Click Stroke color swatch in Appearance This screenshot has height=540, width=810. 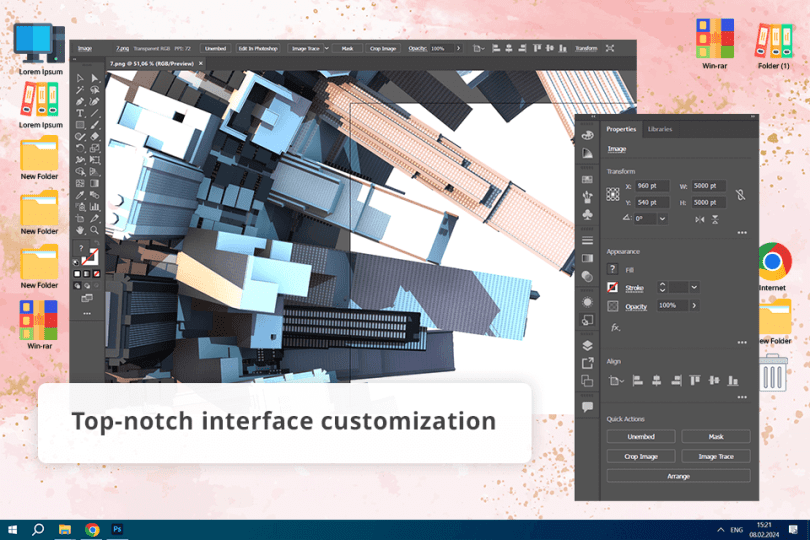tap(613, 287)
